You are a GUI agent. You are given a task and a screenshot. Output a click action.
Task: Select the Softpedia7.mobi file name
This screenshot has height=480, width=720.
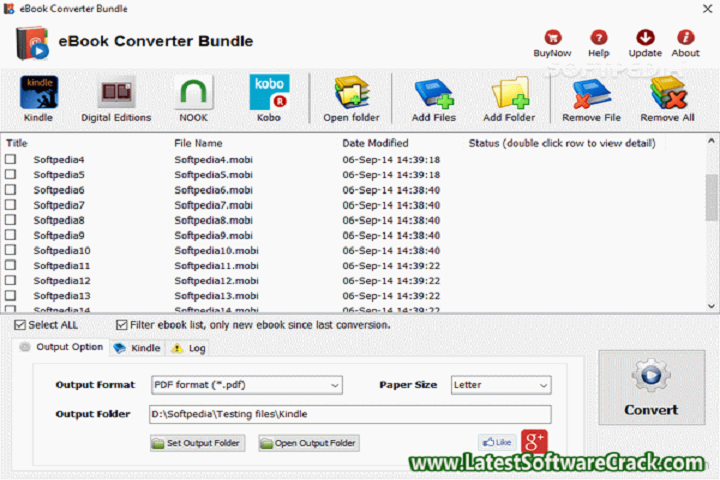tap(214, 205)
